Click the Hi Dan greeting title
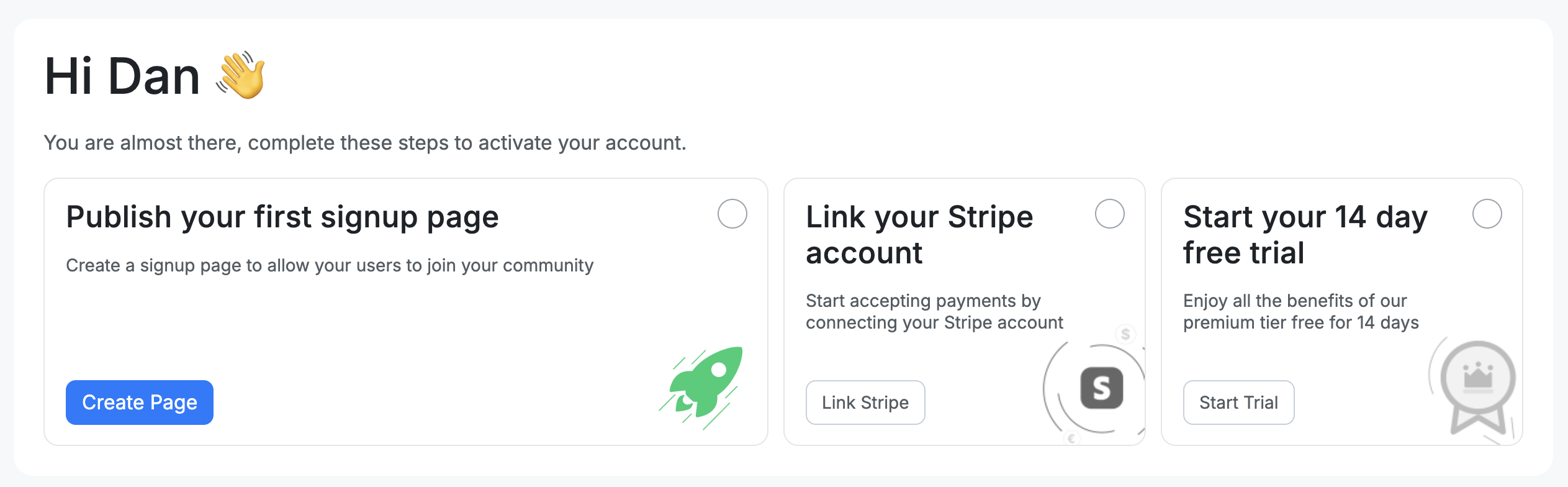The height and width of the screenshot is (487, 1568). (122, 76)
